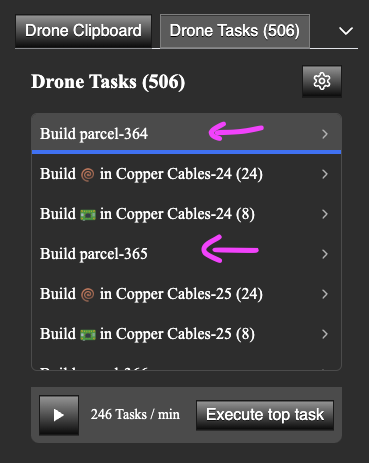
Task: Select the Build parcel-365 task row
Action: click(186, 254)
